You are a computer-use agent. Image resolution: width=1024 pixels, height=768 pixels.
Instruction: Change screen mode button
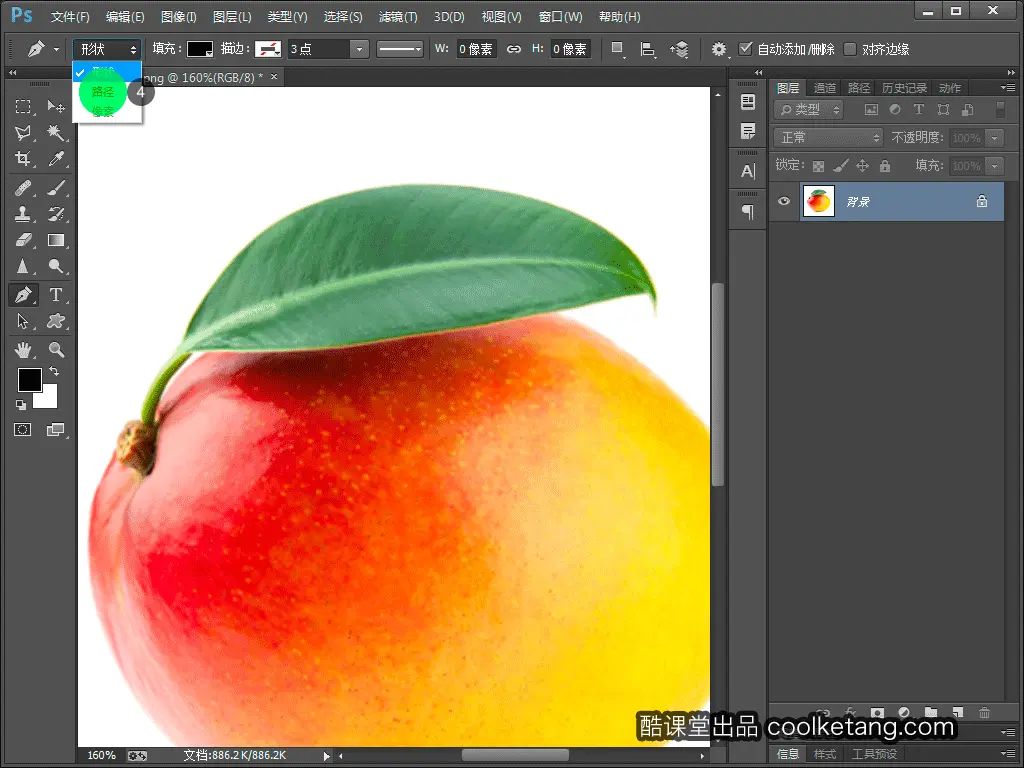coord(56,430)
